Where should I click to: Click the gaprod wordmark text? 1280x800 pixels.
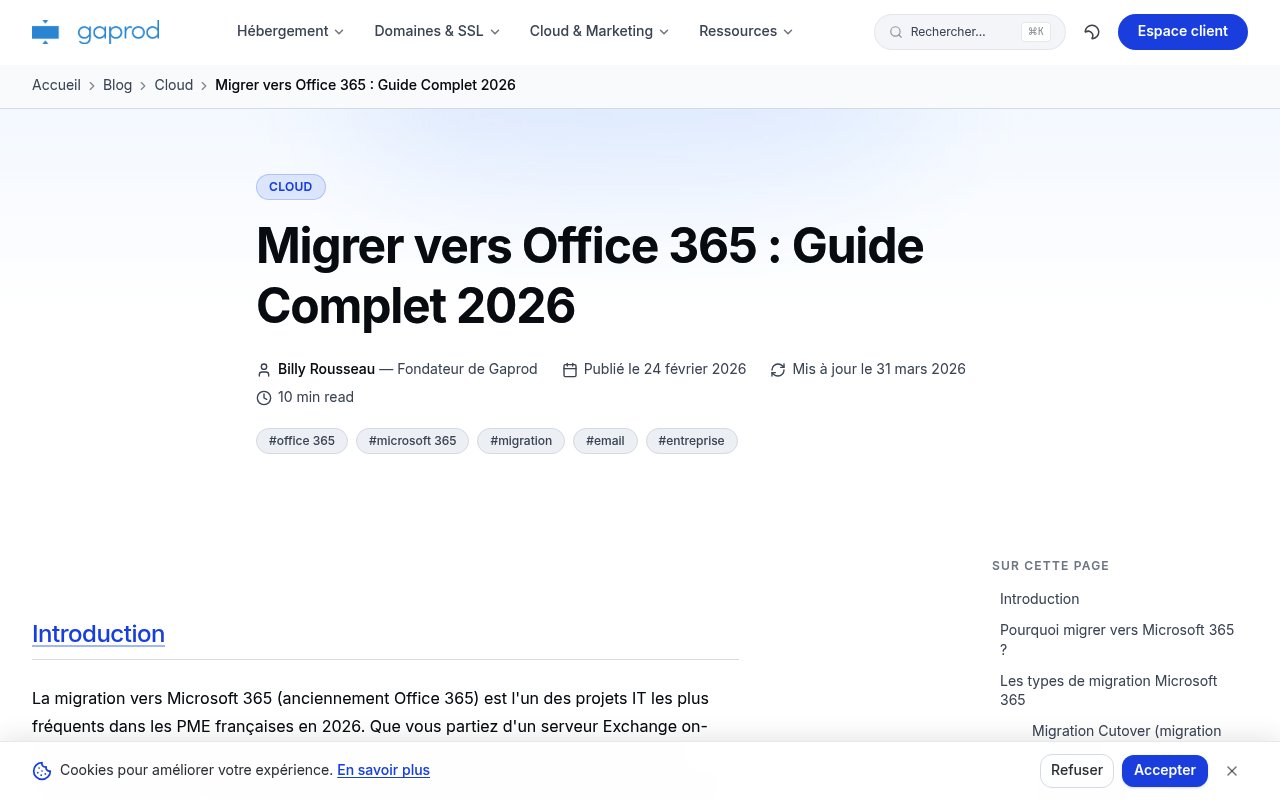pyautogui.click(x=118, y=32)
